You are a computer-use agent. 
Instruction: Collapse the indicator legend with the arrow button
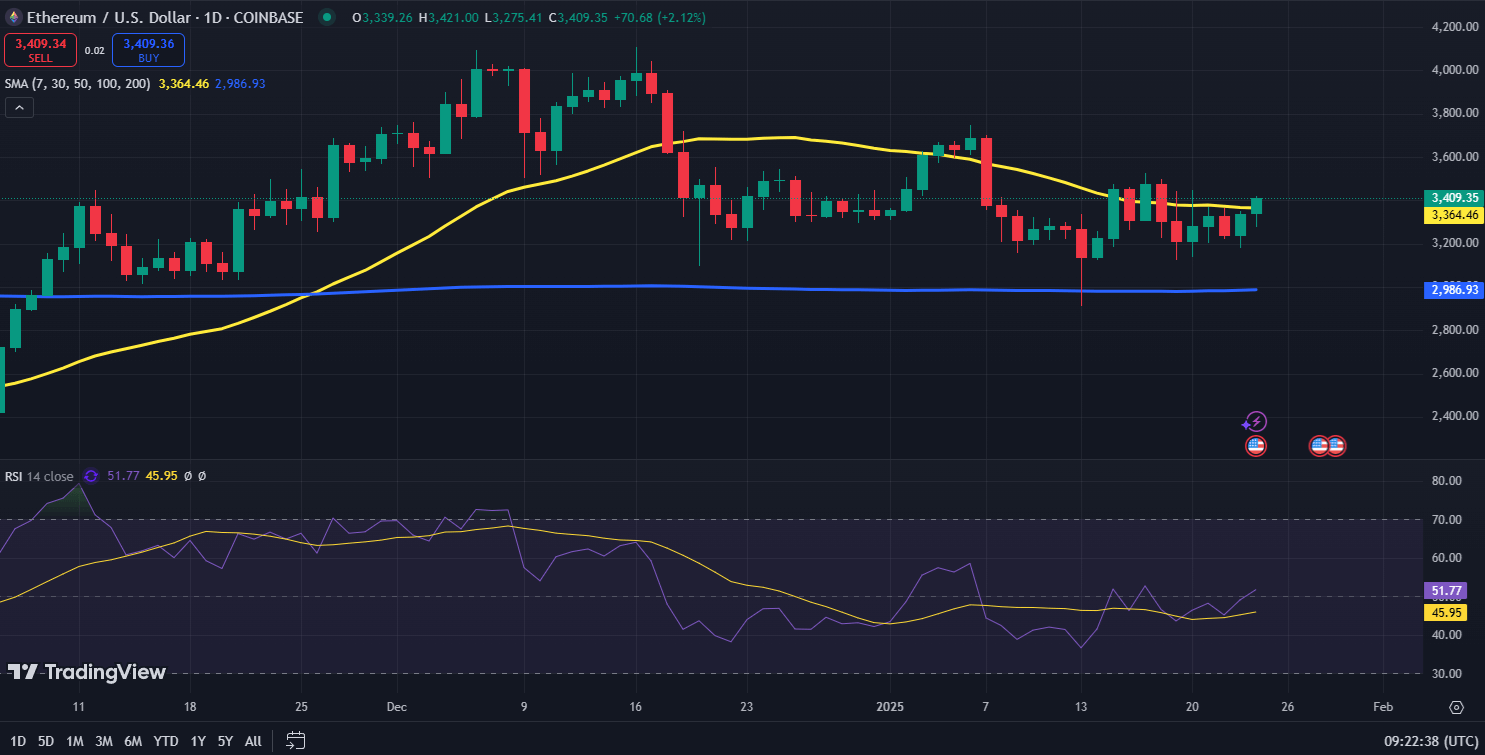click(20, 108)
